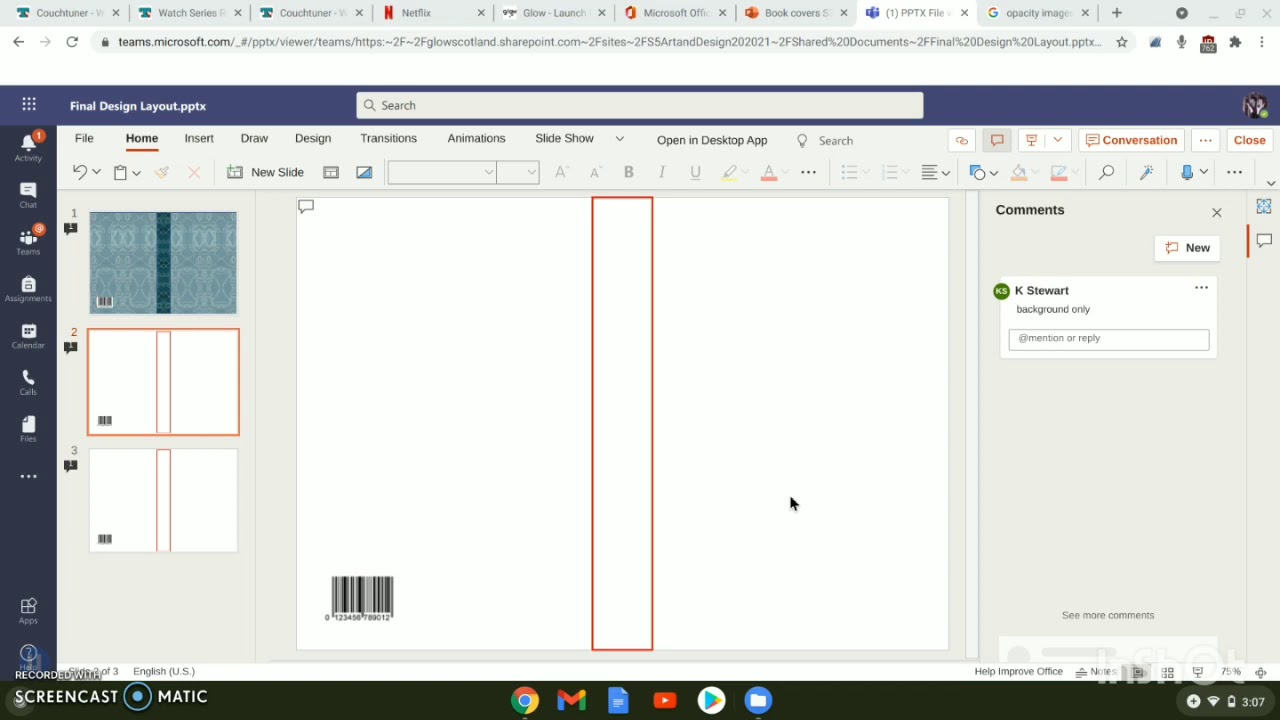This screenshot has width=1280, height=720.
Task: Click the comment marker on slide
Action: [306, 206]
